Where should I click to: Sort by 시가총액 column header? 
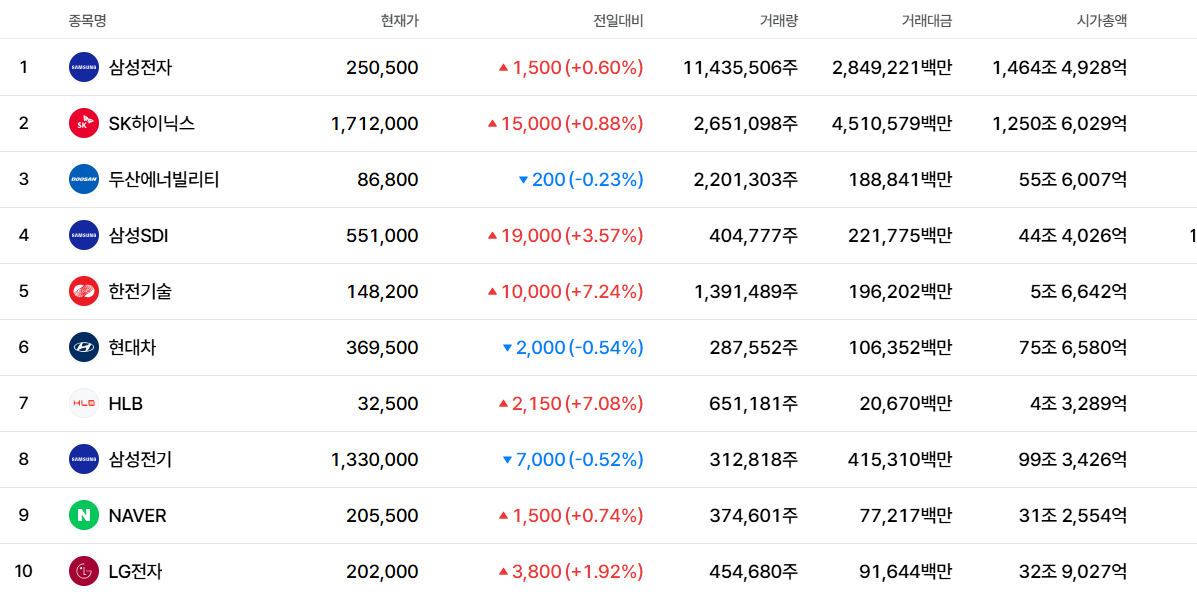coord(1101,21)
